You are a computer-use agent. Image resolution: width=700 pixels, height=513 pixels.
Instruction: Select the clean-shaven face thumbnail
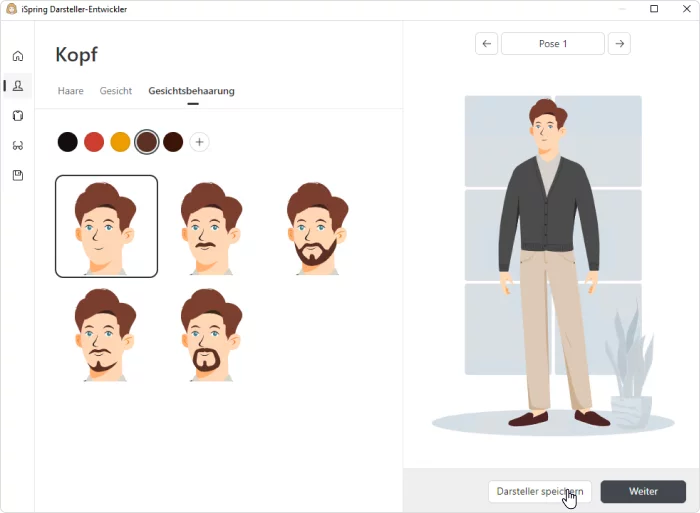coord(106,226)
